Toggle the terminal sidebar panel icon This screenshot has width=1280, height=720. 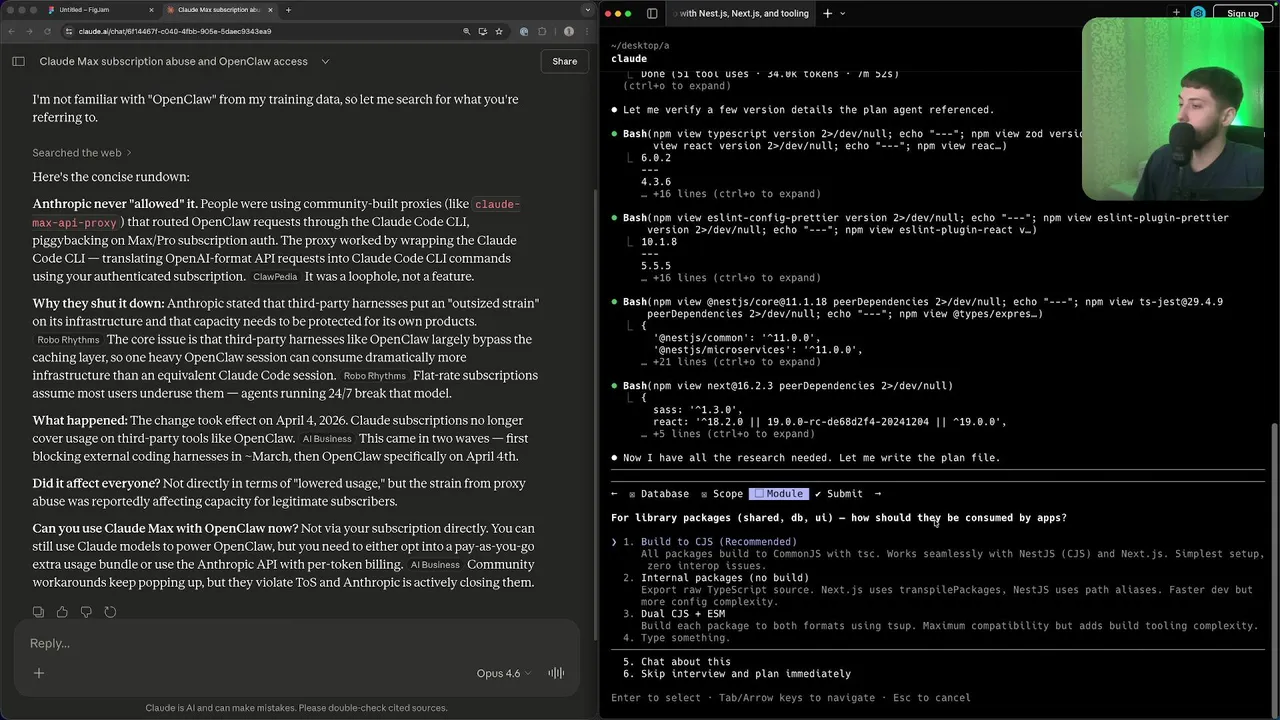(x=652, y=13)
